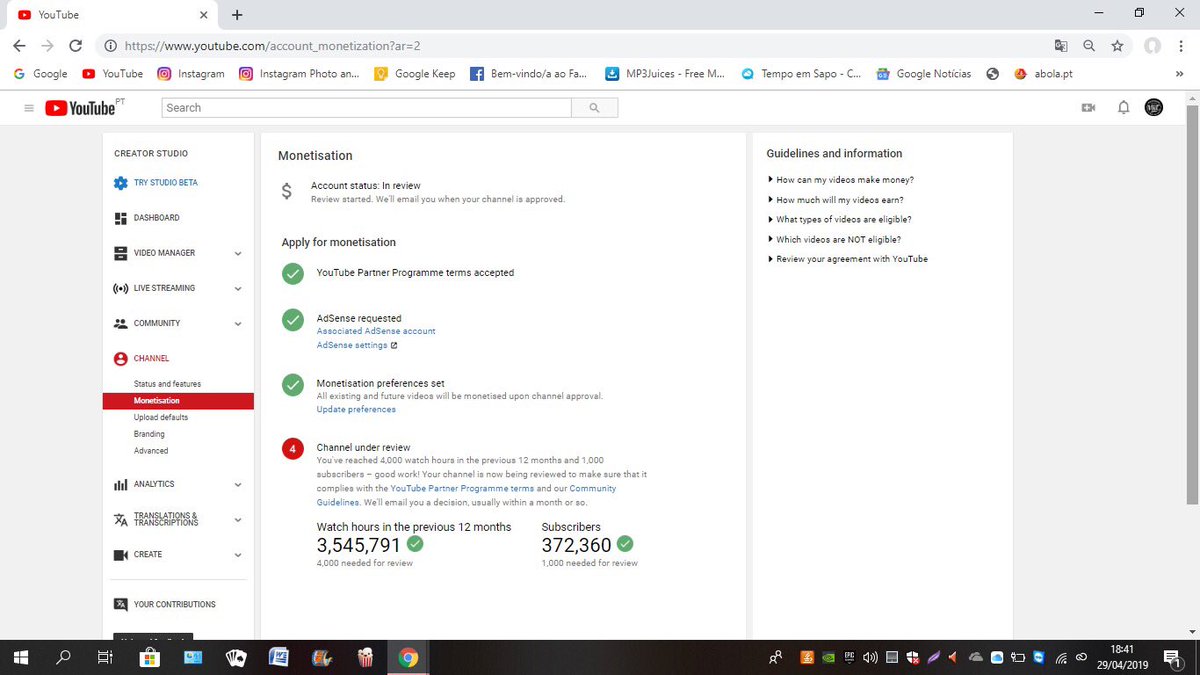Image resolution: width=1200 pixels, height=675 pixels.
Task: Click the Dashboard icon in sidebar
Action: pyautogui.click(x=120, y=218)
